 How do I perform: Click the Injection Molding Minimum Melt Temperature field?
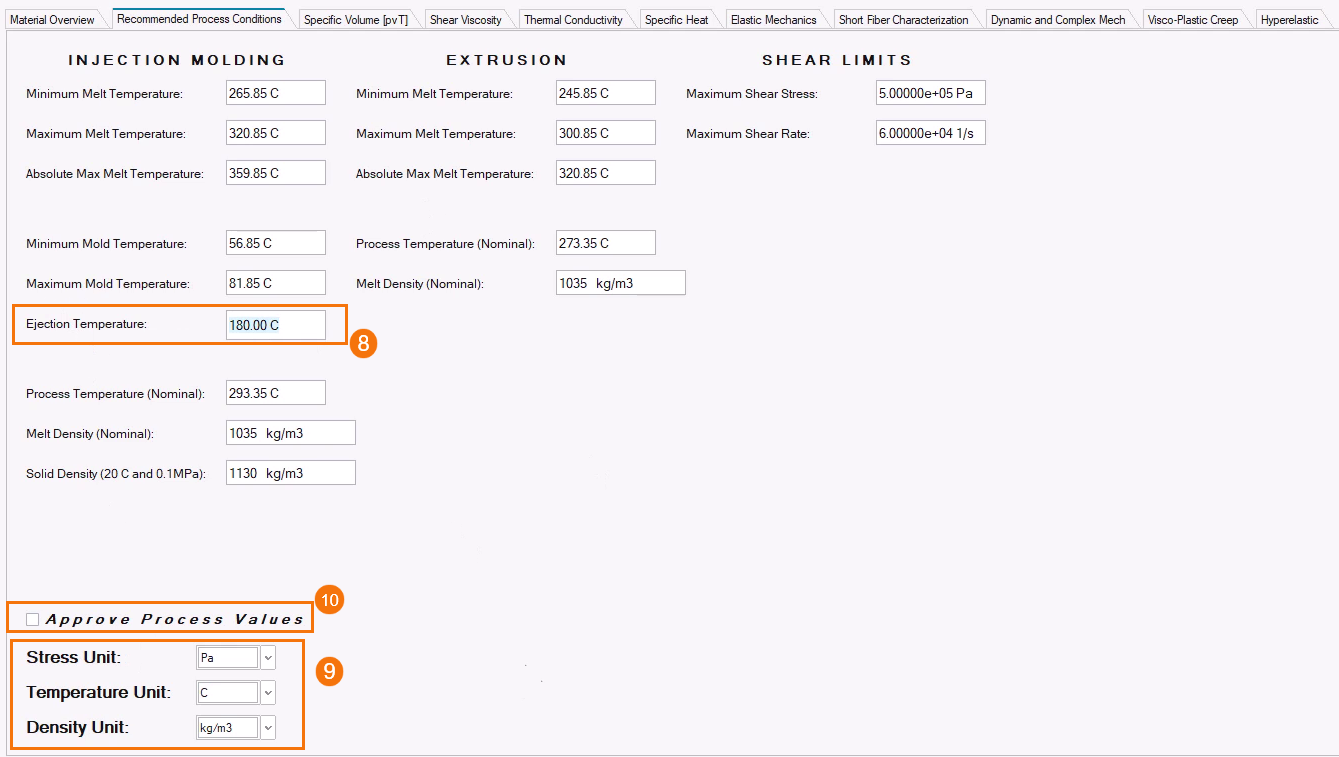coord(276,93)
